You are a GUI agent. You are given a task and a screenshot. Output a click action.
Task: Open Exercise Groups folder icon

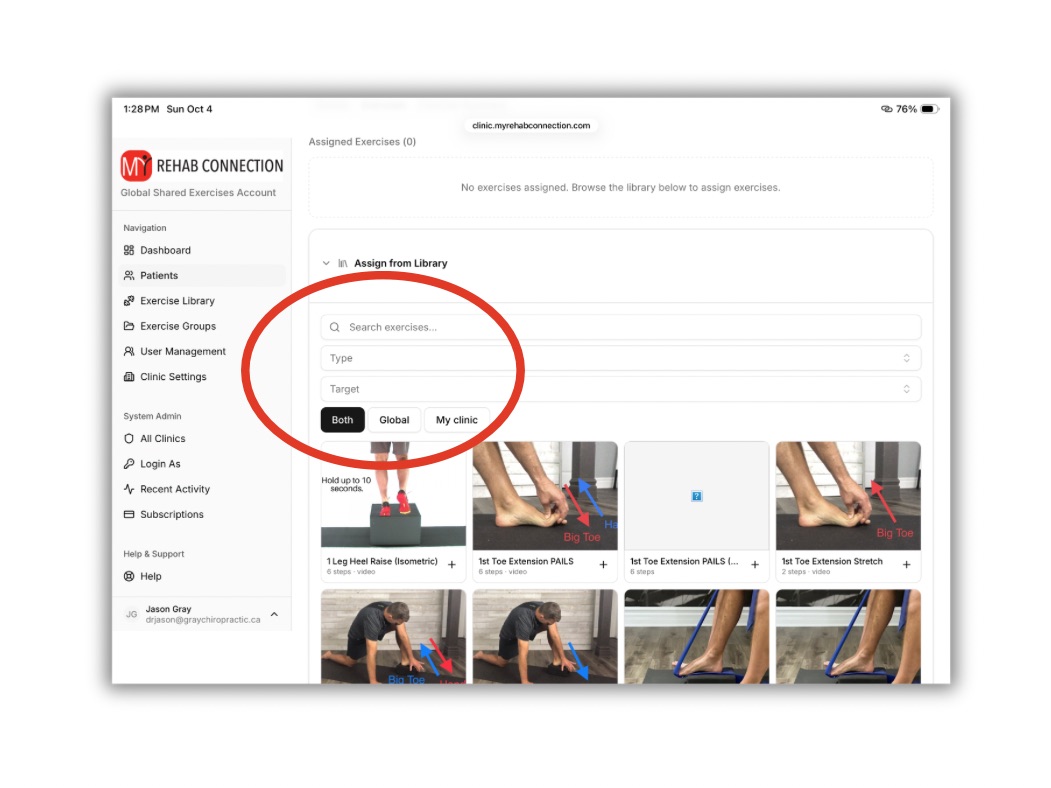tap(129, 326)
